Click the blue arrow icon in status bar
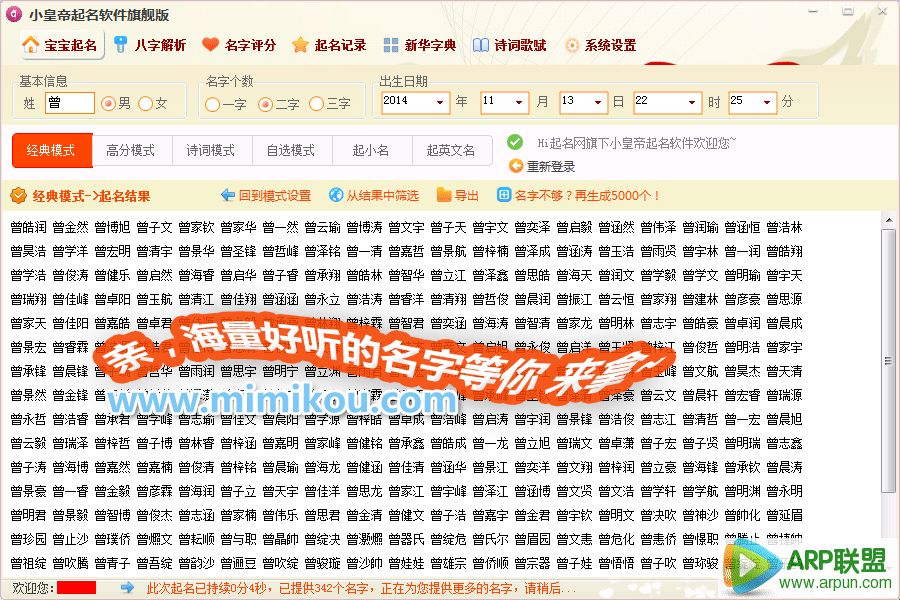This screenshot has width=900, height=600. [x=127, y=587]
